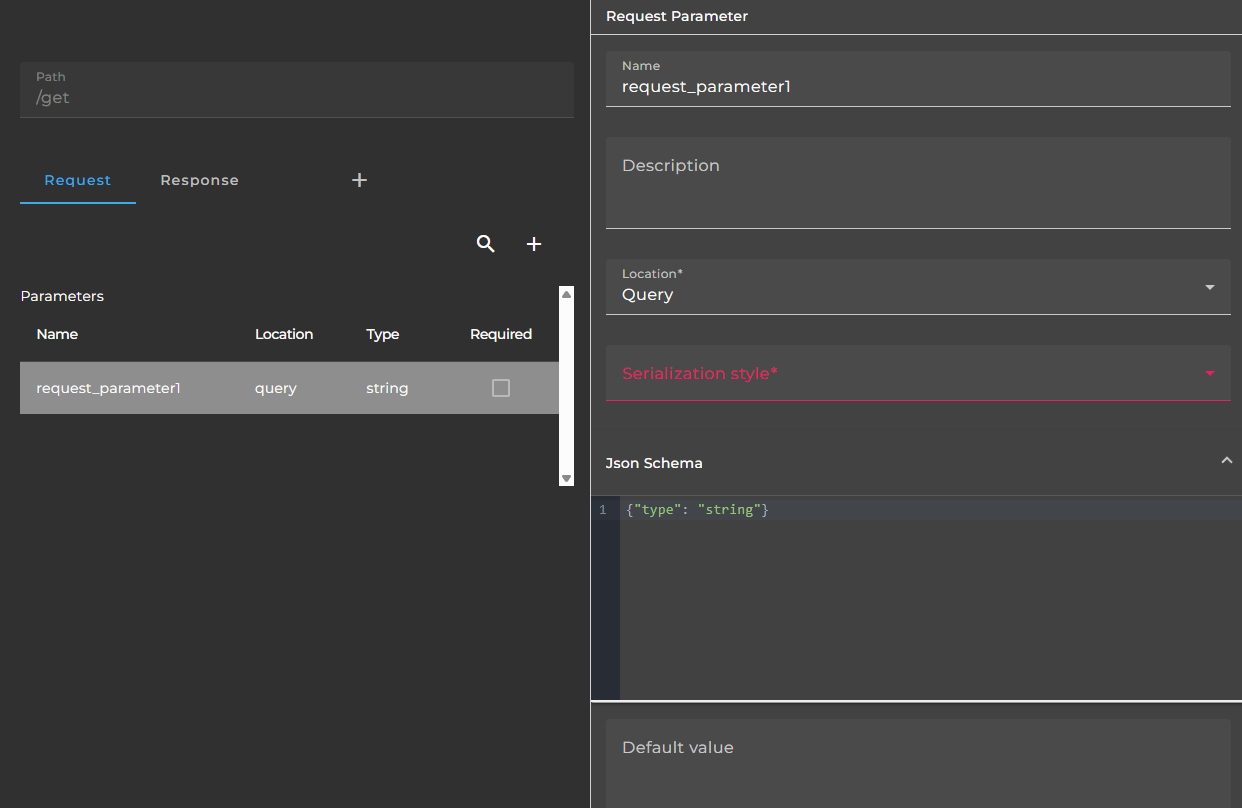This screenshot has width=1242, height=808.
Task: Click the Required column header
Action: tap(501, 334)
